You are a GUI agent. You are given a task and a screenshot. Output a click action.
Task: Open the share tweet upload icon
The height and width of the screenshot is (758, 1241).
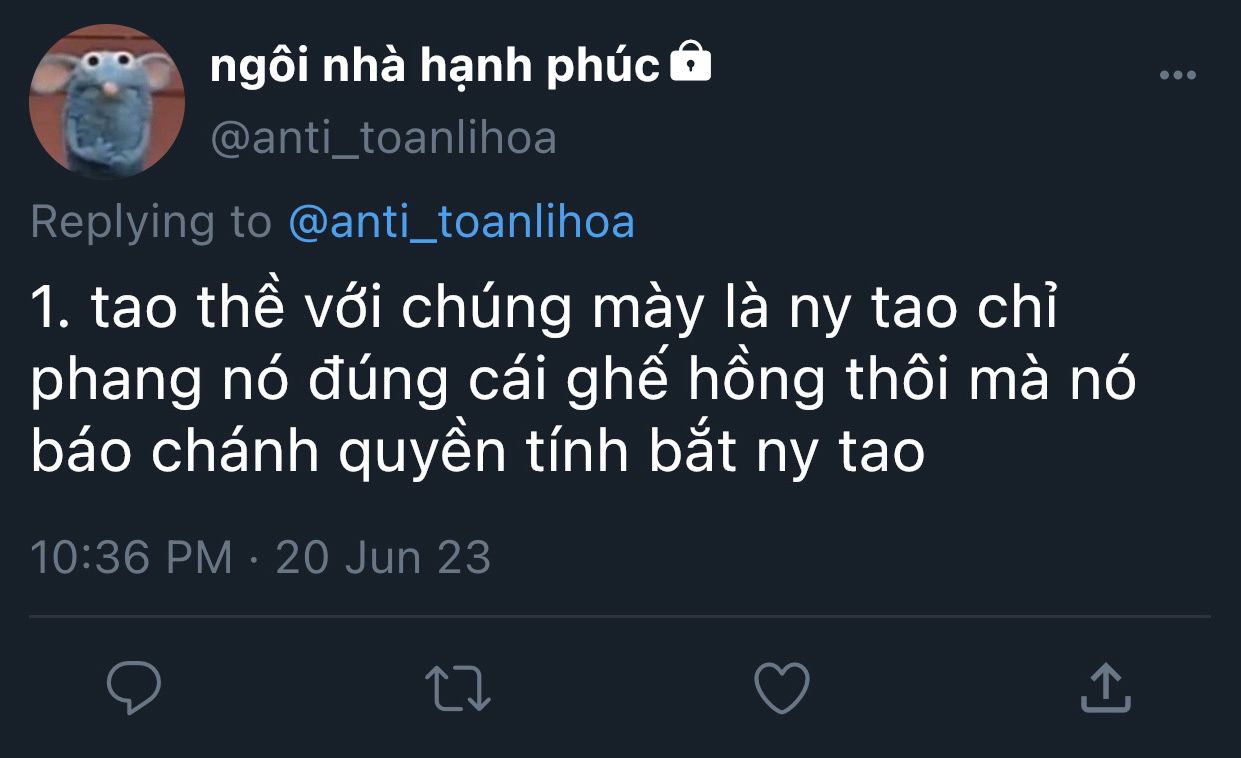tap(1106, 688)
